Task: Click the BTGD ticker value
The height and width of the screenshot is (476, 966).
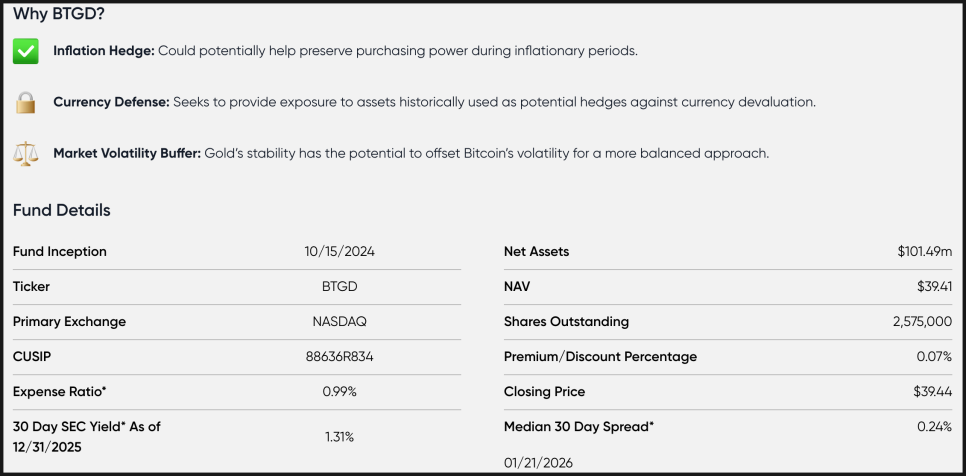Action: coord(340,287)
